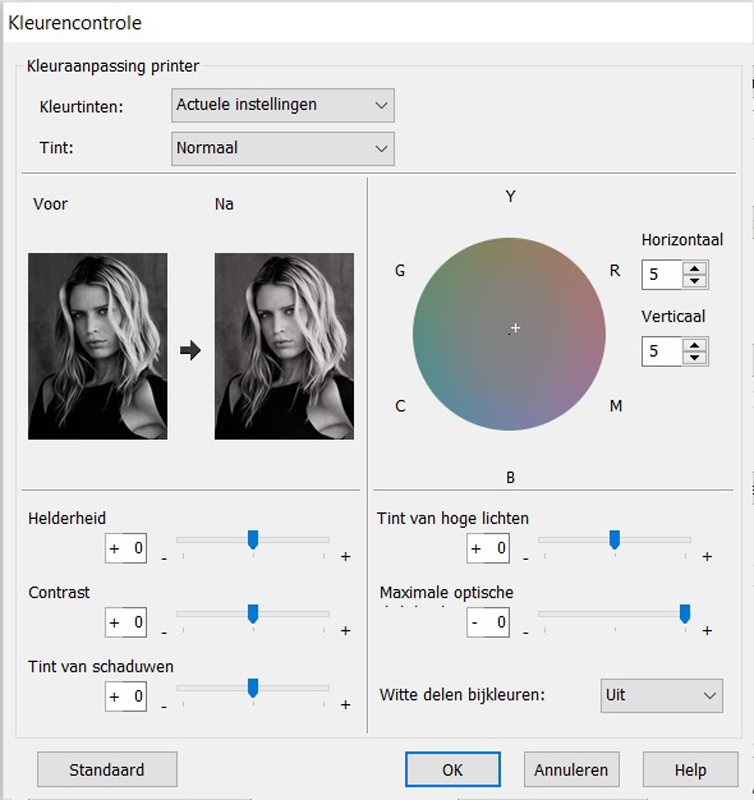The width and height of the screenshot is (754, 800).
Task: Click the Maximale optische slider handle
Action: tap(685, 614)
